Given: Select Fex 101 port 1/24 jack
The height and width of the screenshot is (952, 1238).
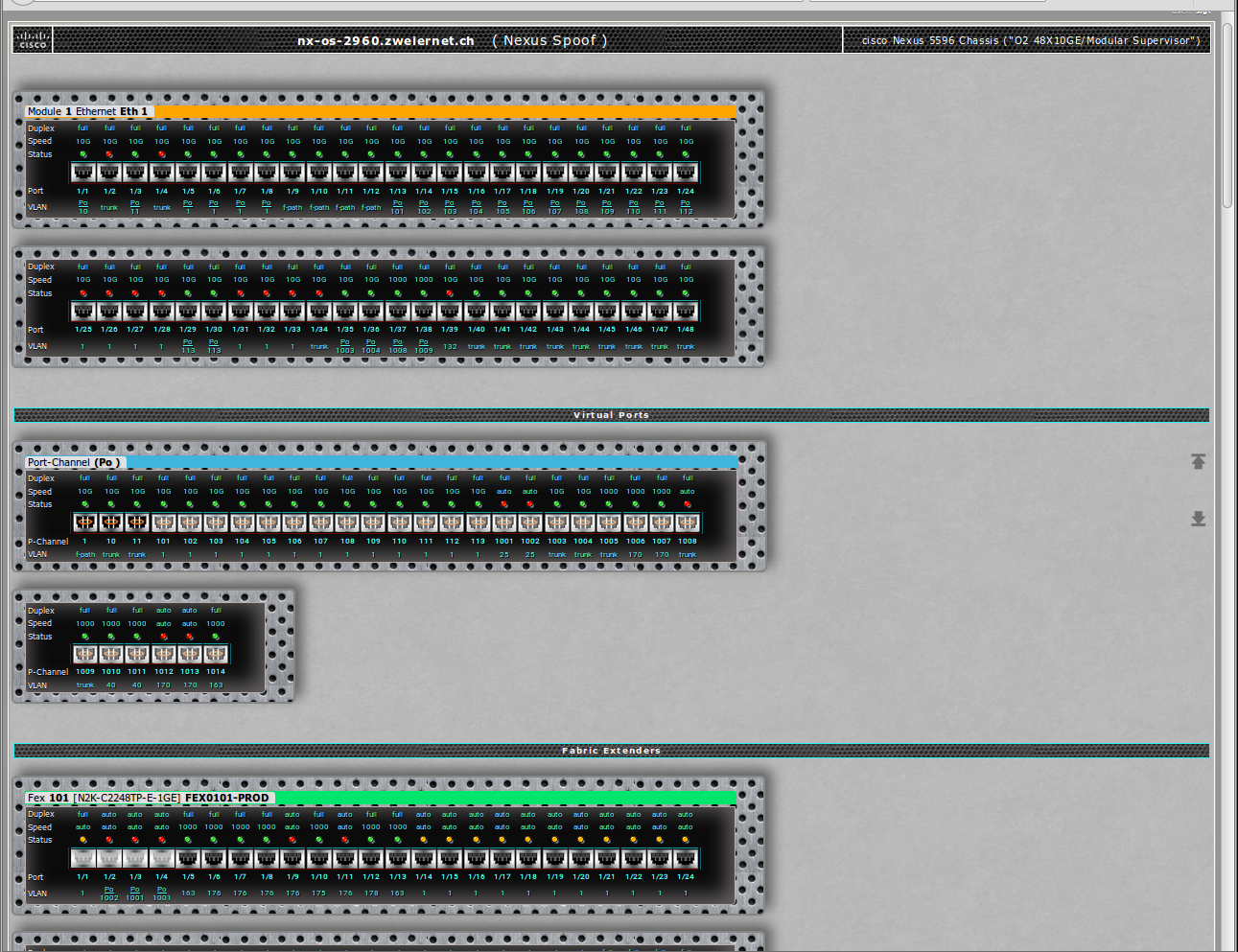Looking at the screenshot, I should coord(686,858).
